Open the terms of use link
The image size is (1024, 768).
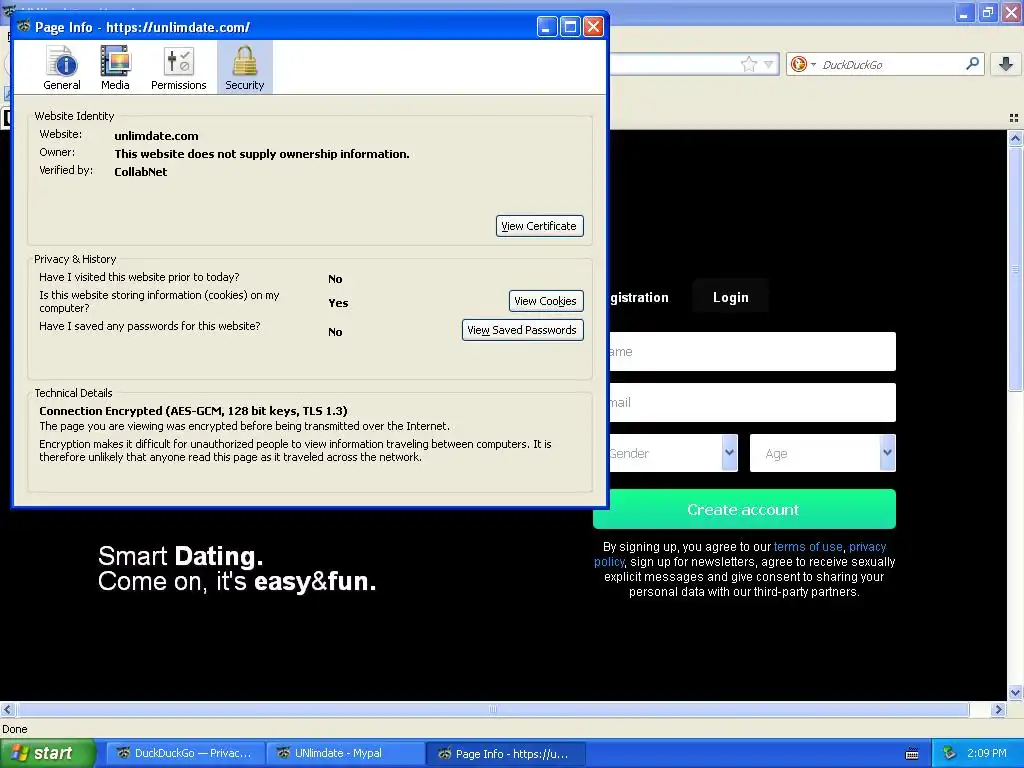tap(808, 547)
